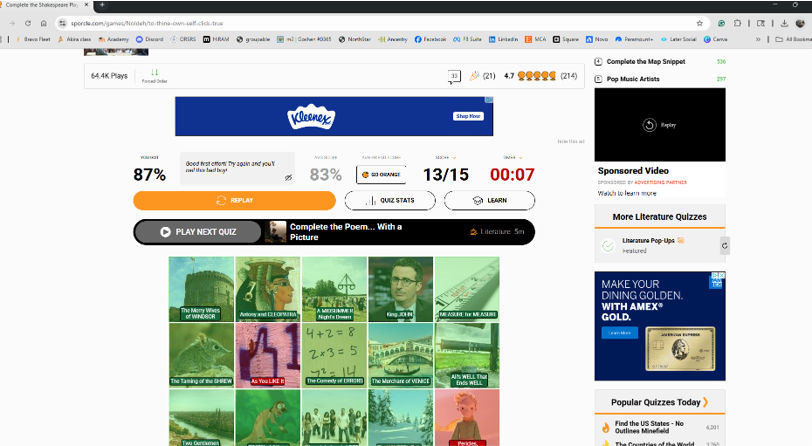Click the refresh icon in Literature Pop-Ups row
The height and width of the screenshot is (446, 812).
[724, 246]
